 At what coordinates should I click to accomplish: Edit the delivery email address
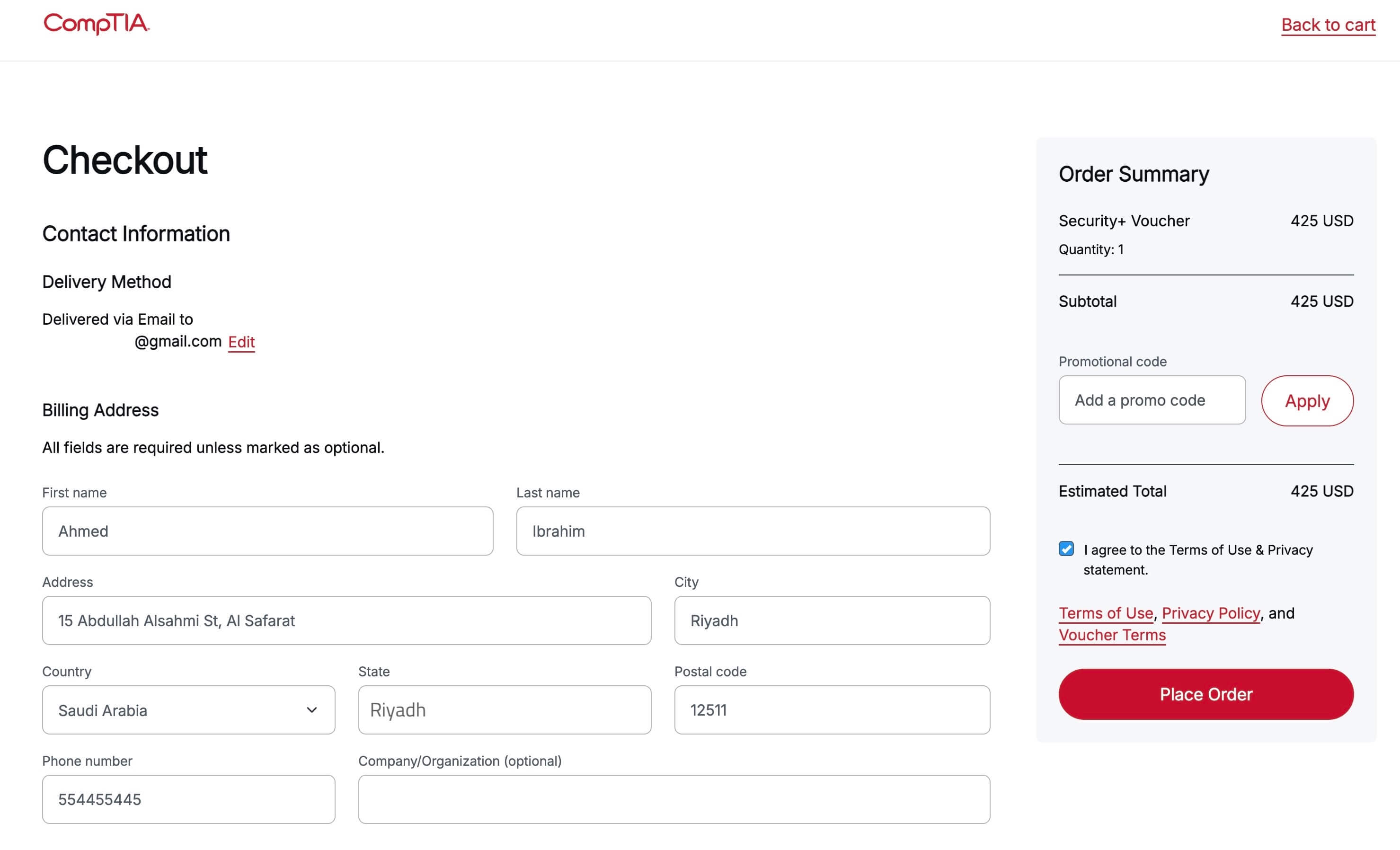point(241,342)
